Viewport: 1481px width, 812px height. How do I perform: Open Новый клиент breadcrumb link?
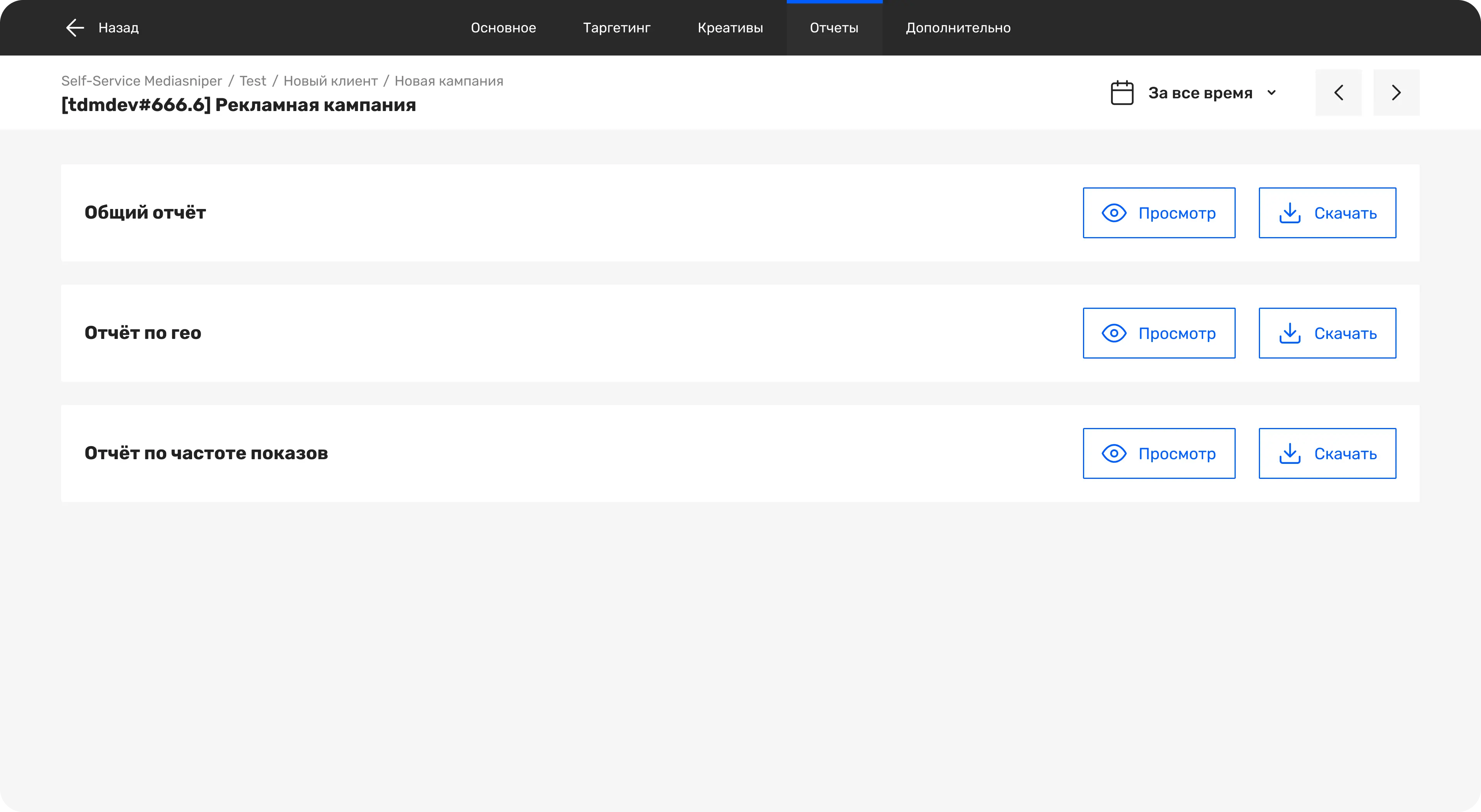pyautogui.click(x=331, y=81)
